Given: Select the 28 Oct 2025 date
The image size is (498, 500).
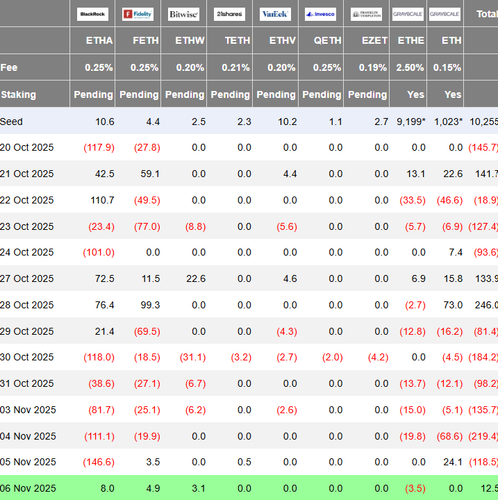Looking at the screenshot, I should click(27, 305).
